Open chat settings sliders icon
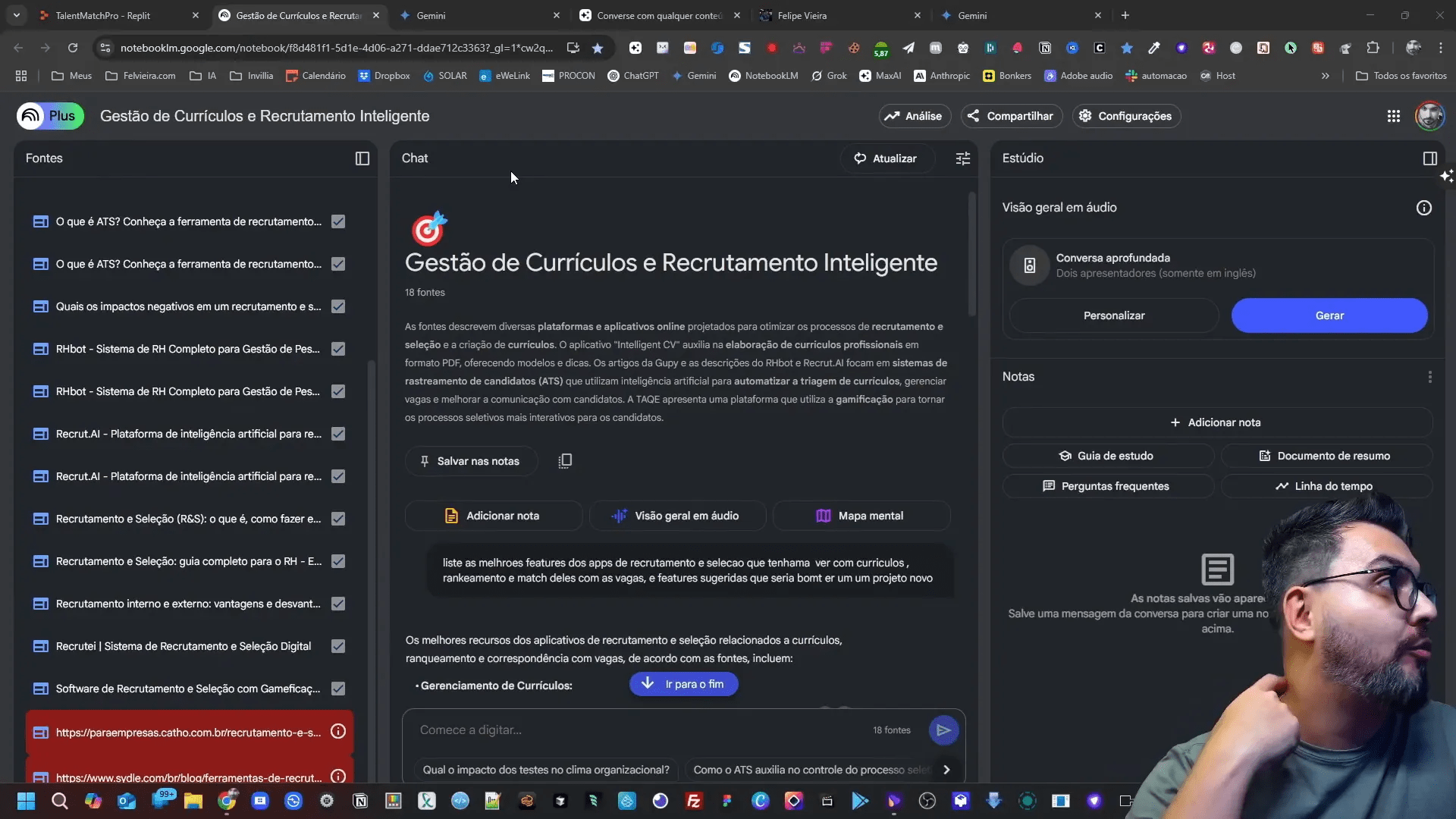Screen dimensions: 1456x819 963,158
